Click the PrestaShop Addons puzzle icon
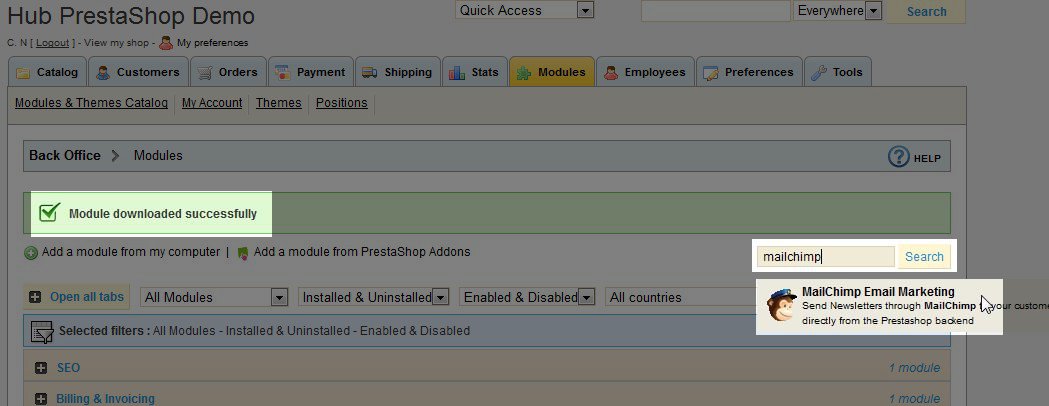 pyautogui.click(x=243, y=253)
